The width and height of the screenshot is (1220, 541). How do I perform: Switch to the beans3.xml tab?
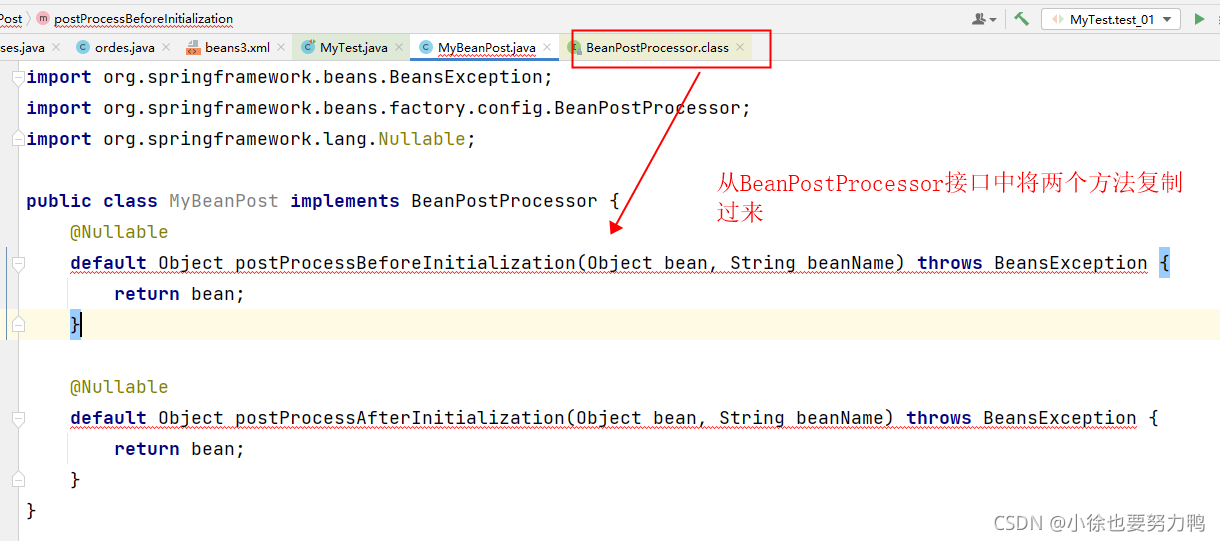click(238, 47)
